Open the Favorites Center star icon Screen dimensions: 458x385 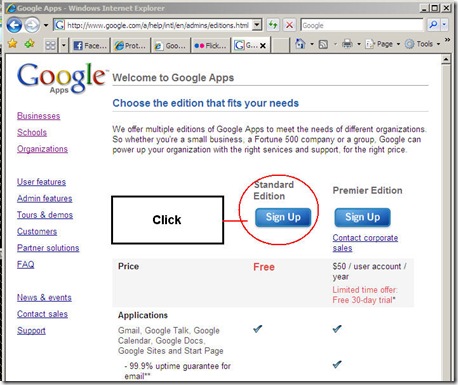[x=13, y=44]
